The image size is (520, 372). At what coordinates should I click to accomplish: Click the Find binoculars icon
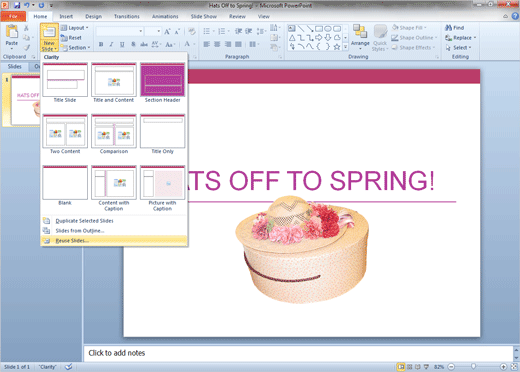point(448,28)
